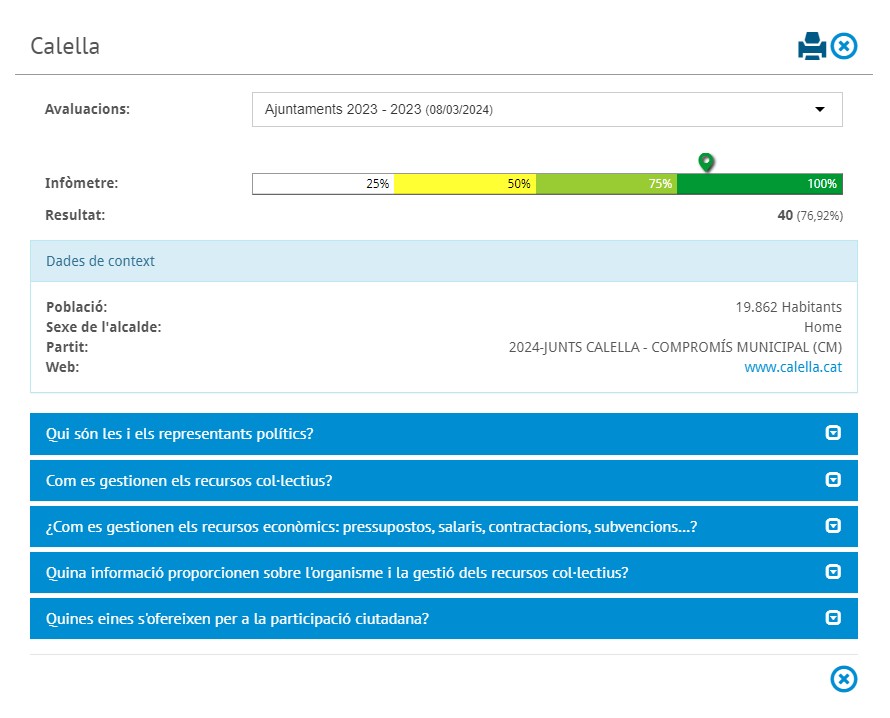Click the printer icon to print the report

coord(811,46)
